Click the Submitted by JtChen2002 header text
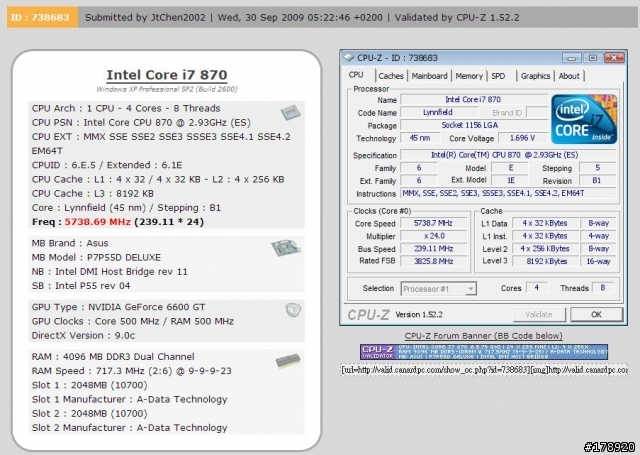Image resolution: width=640 pixels, height=455 pixels. [145, 18]
